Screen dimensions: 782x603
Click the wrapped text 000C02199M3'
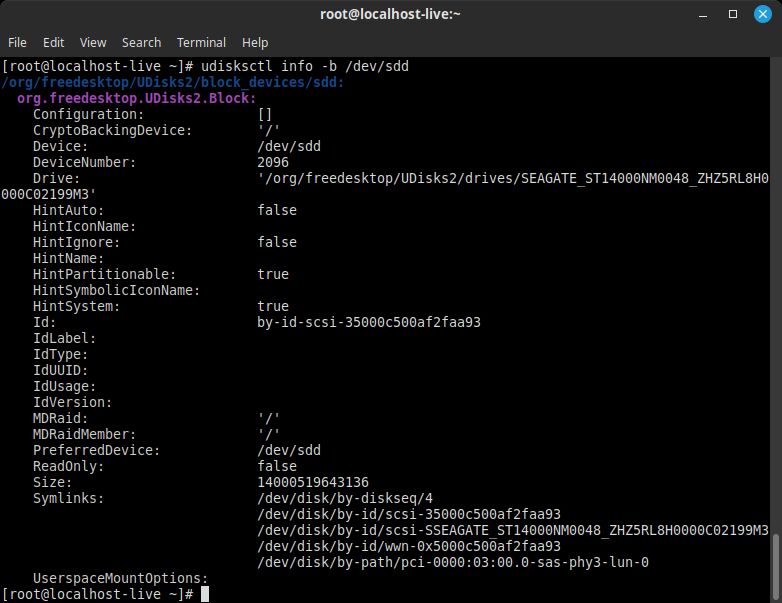click(48, 194)
